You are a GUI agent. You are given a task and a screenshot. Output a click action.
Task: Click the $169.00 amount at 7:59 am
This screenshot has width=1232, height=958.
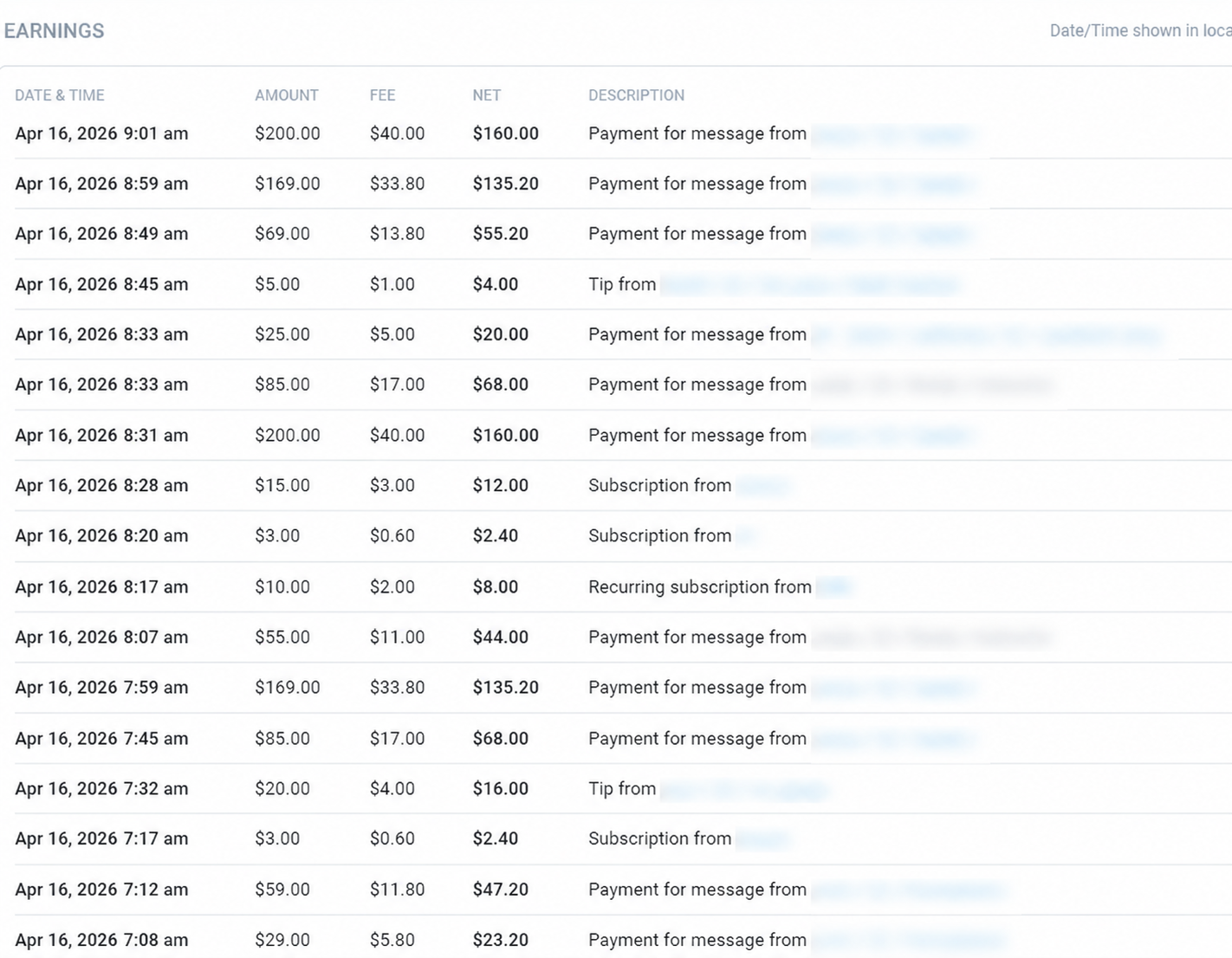(x=288, y=688)
